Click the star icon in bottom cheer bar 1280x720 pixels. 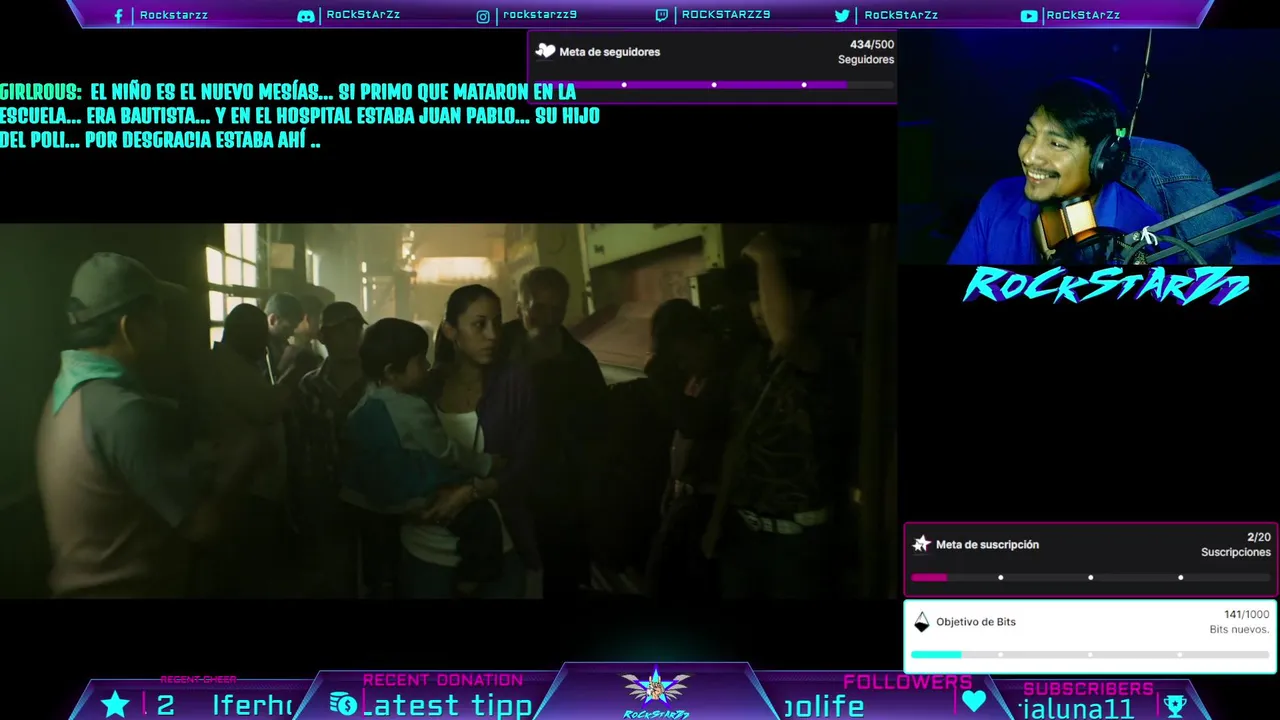pyautogui.click(x=115, y=704)
